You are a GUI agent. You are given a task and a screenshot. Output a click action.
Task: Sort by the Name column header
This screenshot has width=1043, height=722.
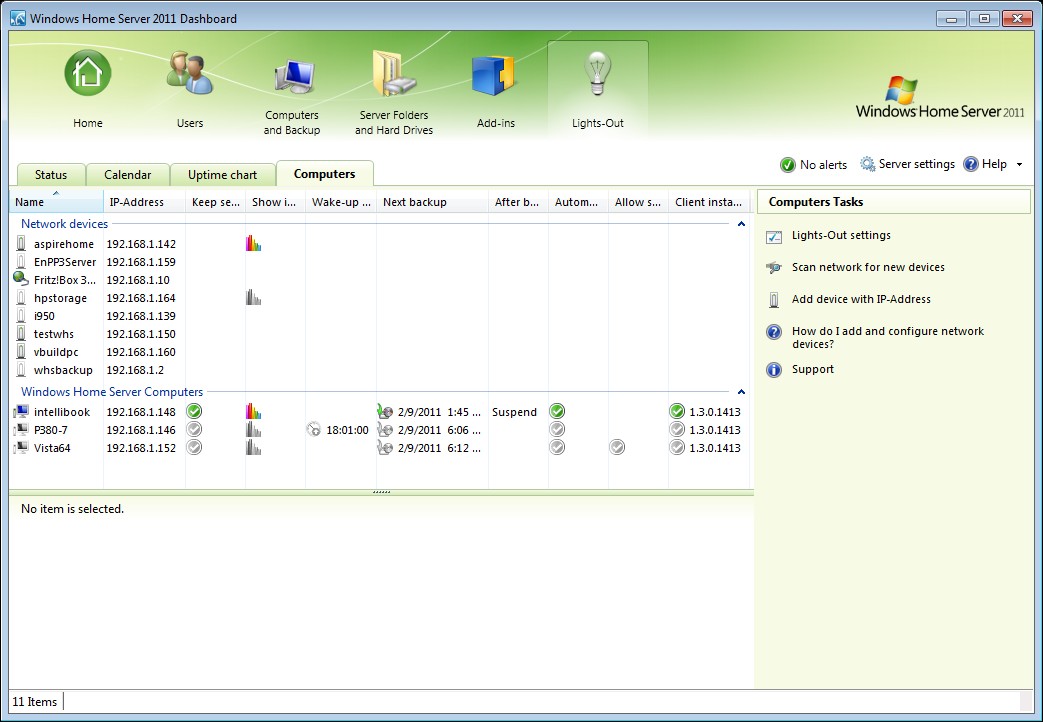[57, 202]
